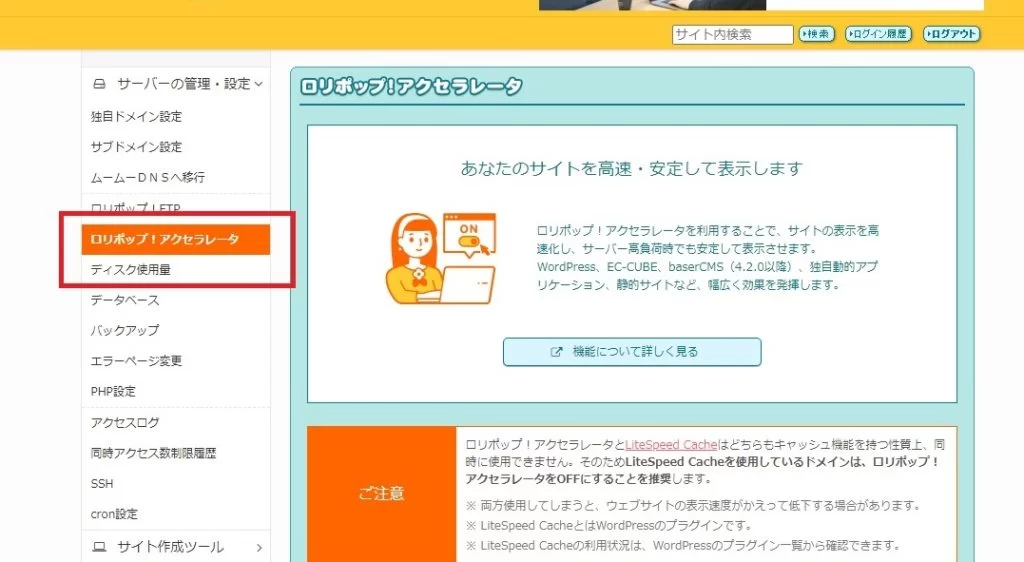The height and width of the screenshot is (562, 1024).
Task: Click the ロリポップ!アクセラレータ page heading
Action: point(411,86)
